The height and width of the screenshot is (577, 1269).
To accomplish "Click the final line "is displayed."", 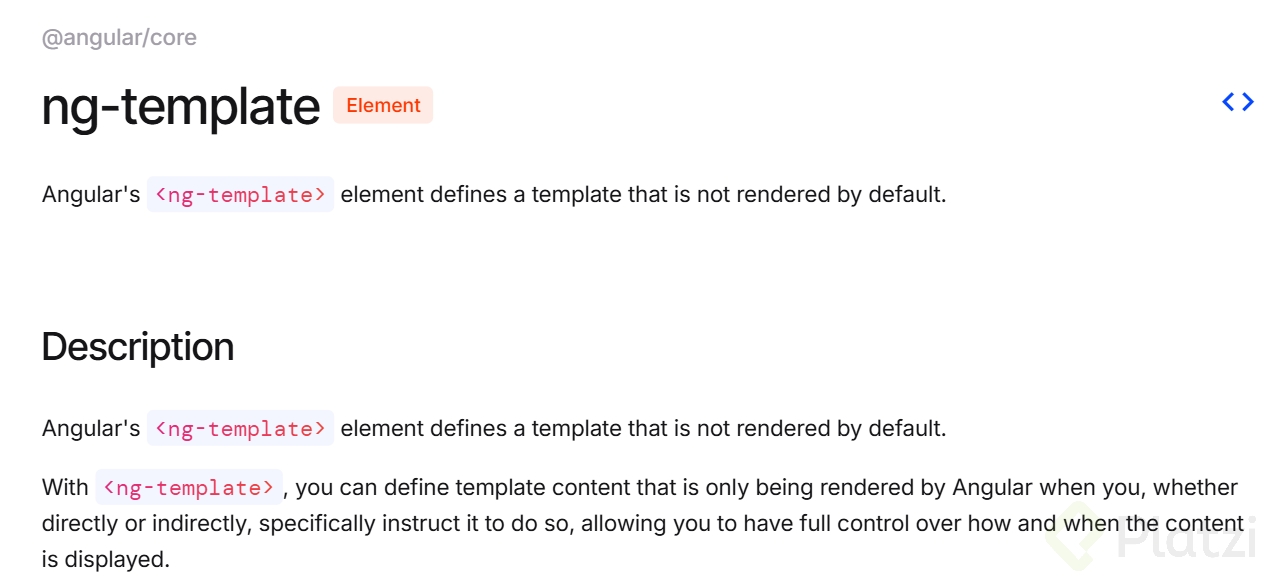I will 106,559.
